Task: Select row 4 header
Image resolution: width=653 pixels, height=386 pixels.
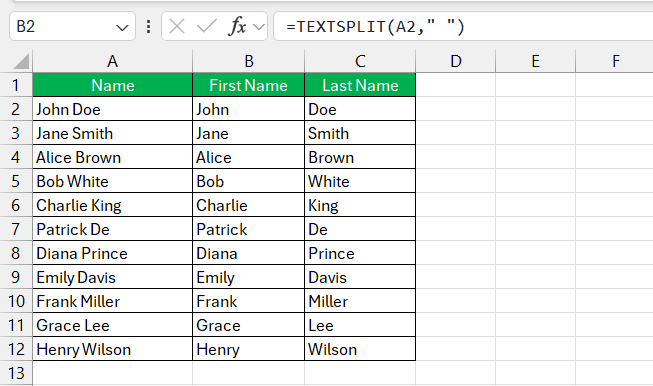Action: 16,157
